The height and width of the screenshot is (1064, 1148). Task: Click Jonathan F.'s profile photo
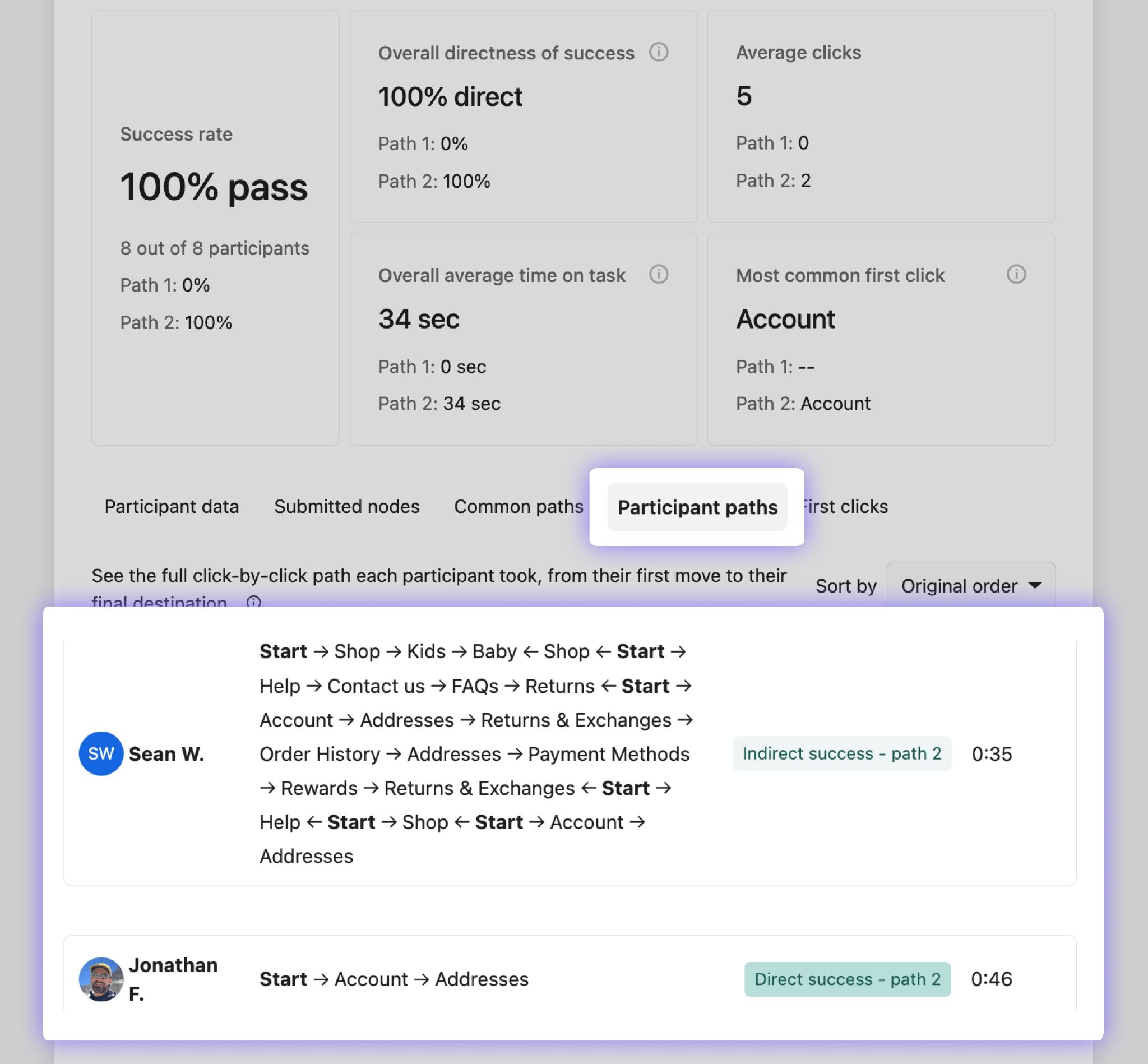point(101,979)
